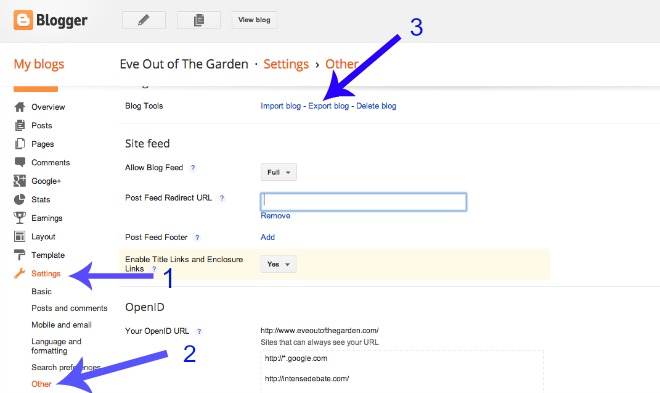Screen dimensions: 660x393
Task: Click the Posts sidebar icon
Action: click(x=19, y=125)
